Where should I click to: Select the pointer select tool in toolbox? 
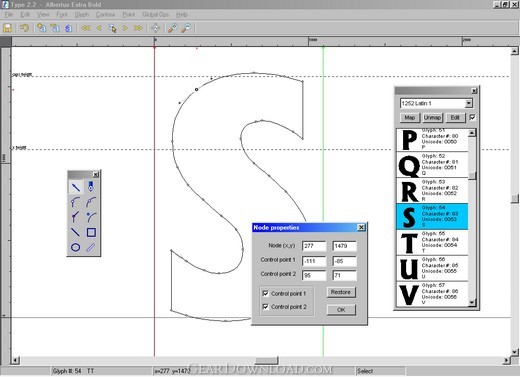pos(76,187)
